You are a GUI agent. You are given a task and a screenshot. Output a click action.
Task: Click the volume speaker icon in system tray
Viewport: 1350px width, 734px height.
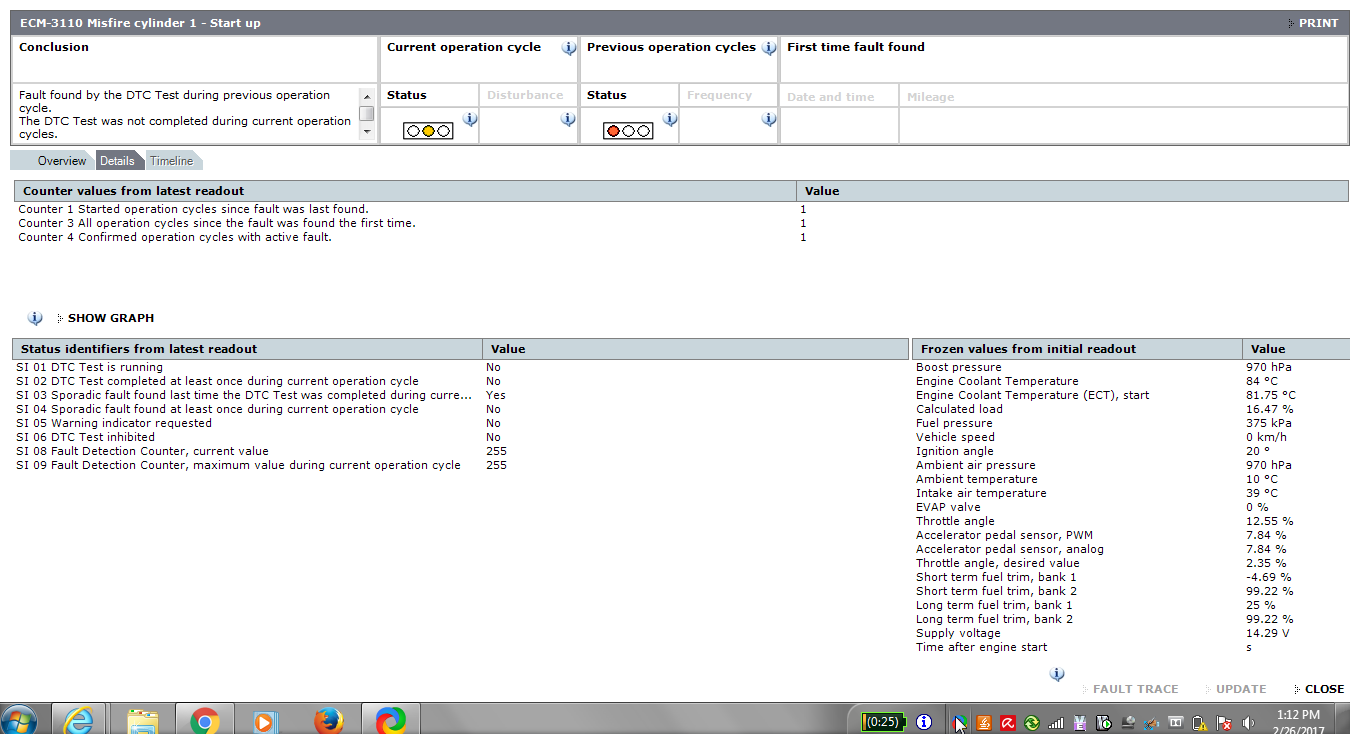(1248, 722)
